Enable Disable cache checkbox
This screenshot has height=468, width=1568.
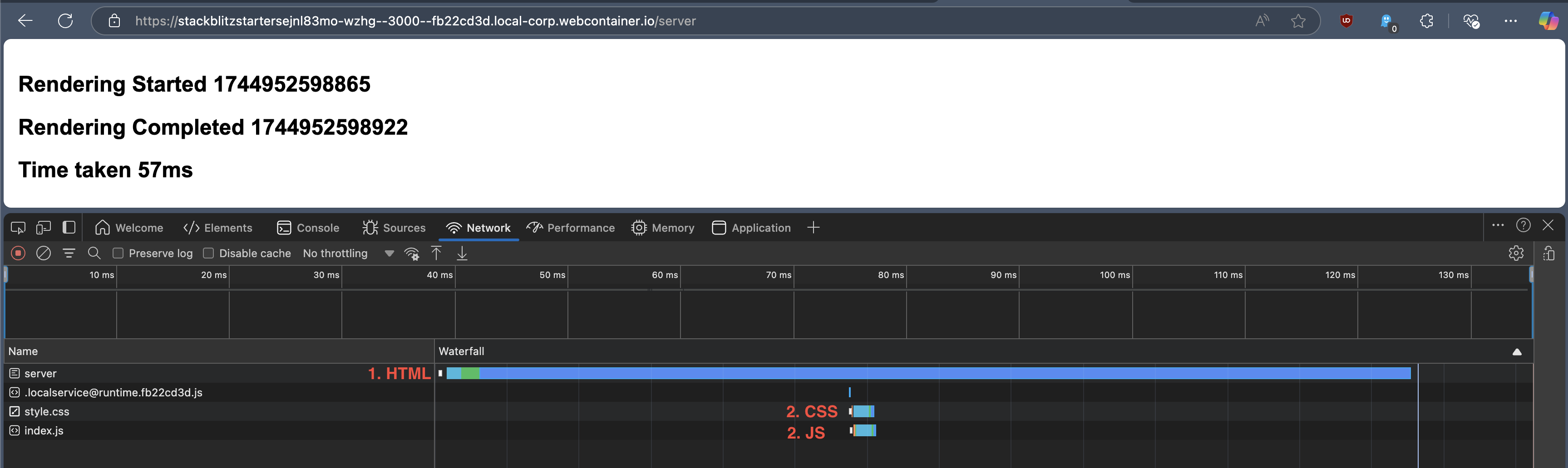click(x=208, y=253)
